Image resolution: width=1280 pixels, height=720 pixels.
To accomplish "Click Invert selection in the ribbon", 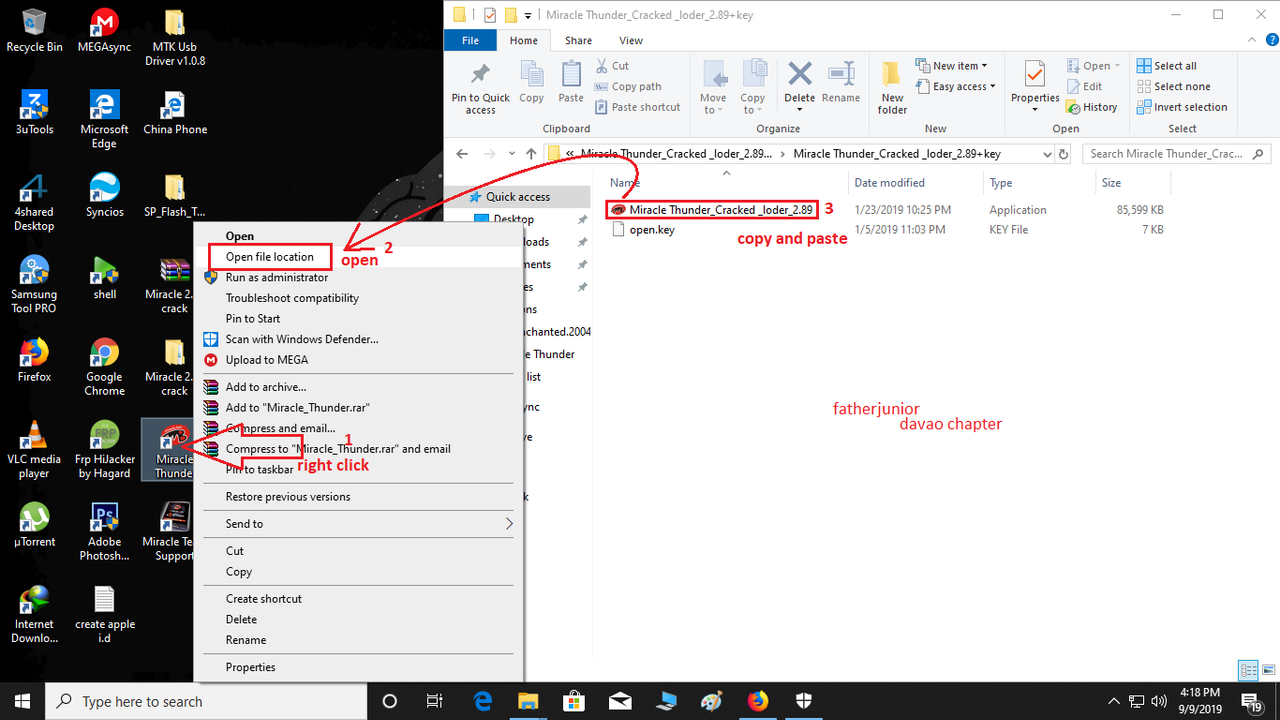I will pyautogui.click(x=1182, y=107).
